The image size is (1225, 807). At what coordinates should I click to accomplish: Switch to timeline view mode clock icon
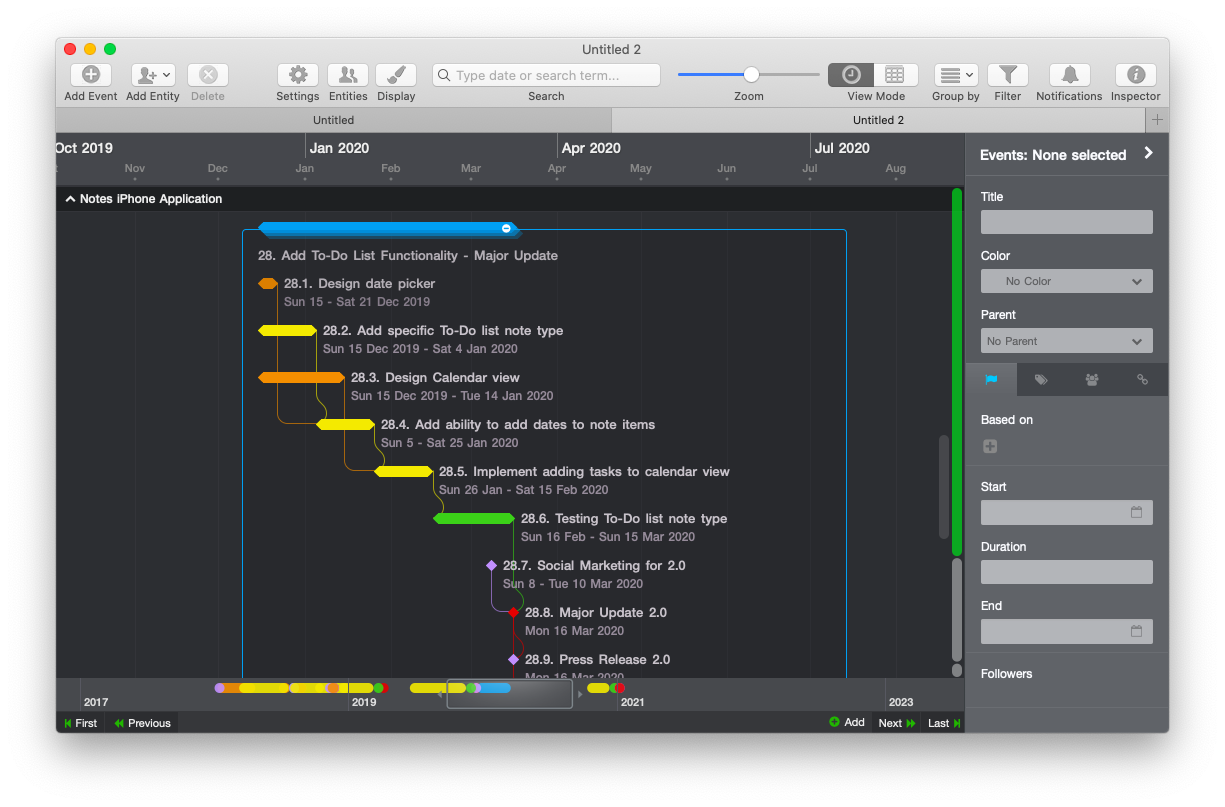(851, 75)
